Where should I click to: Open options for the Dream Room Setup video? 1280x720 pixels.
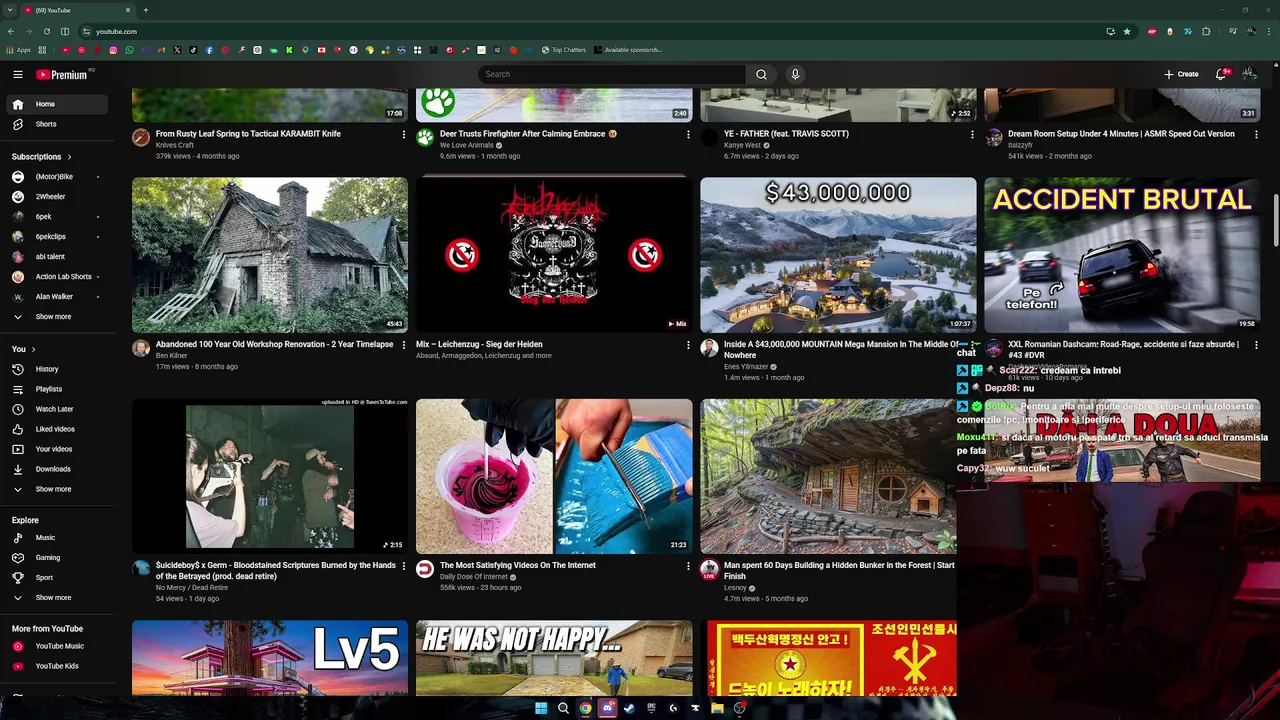pos(1256,134)
